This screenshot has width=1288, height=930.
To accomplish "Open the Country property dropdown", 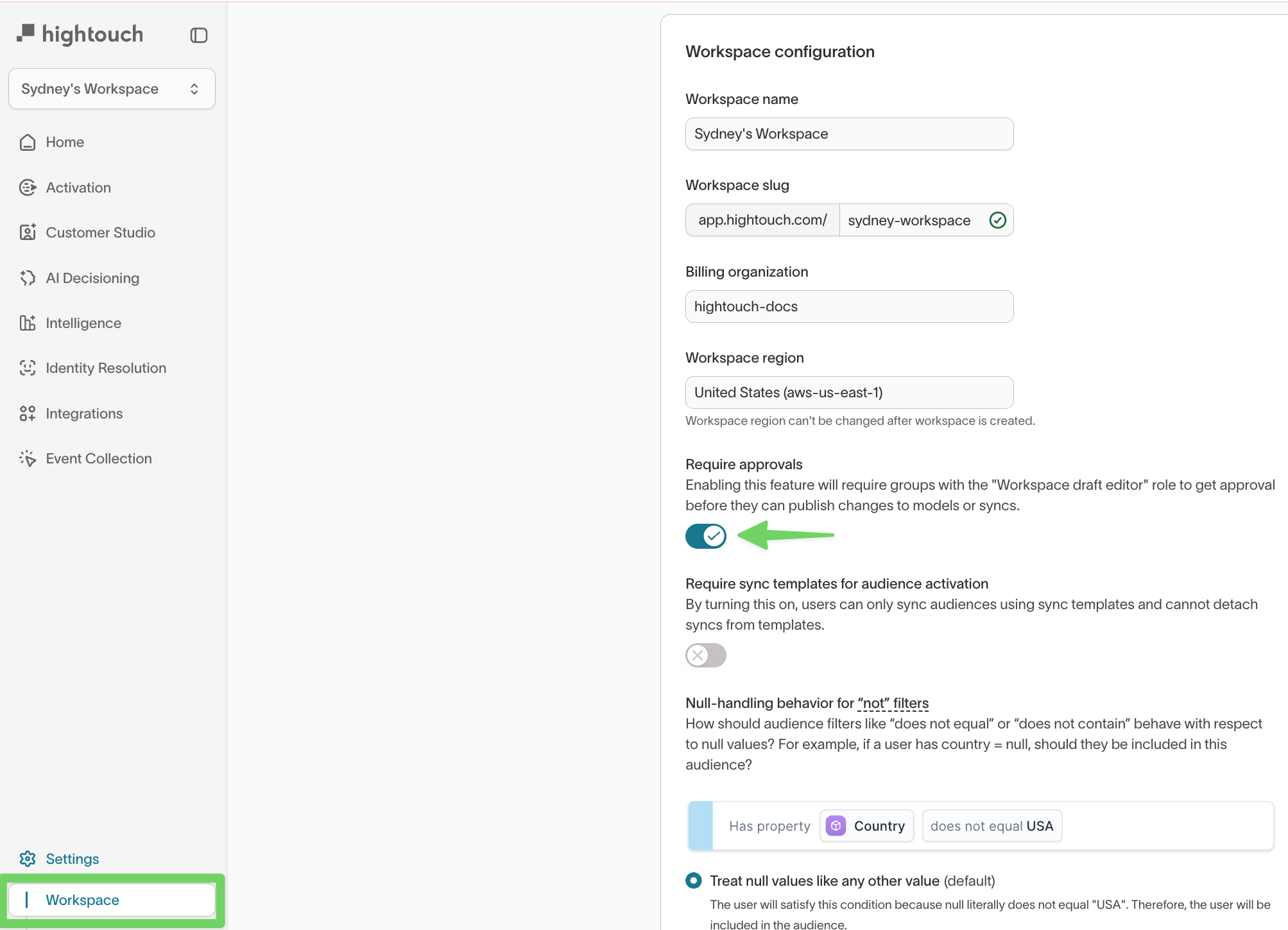I will (866, 826).
